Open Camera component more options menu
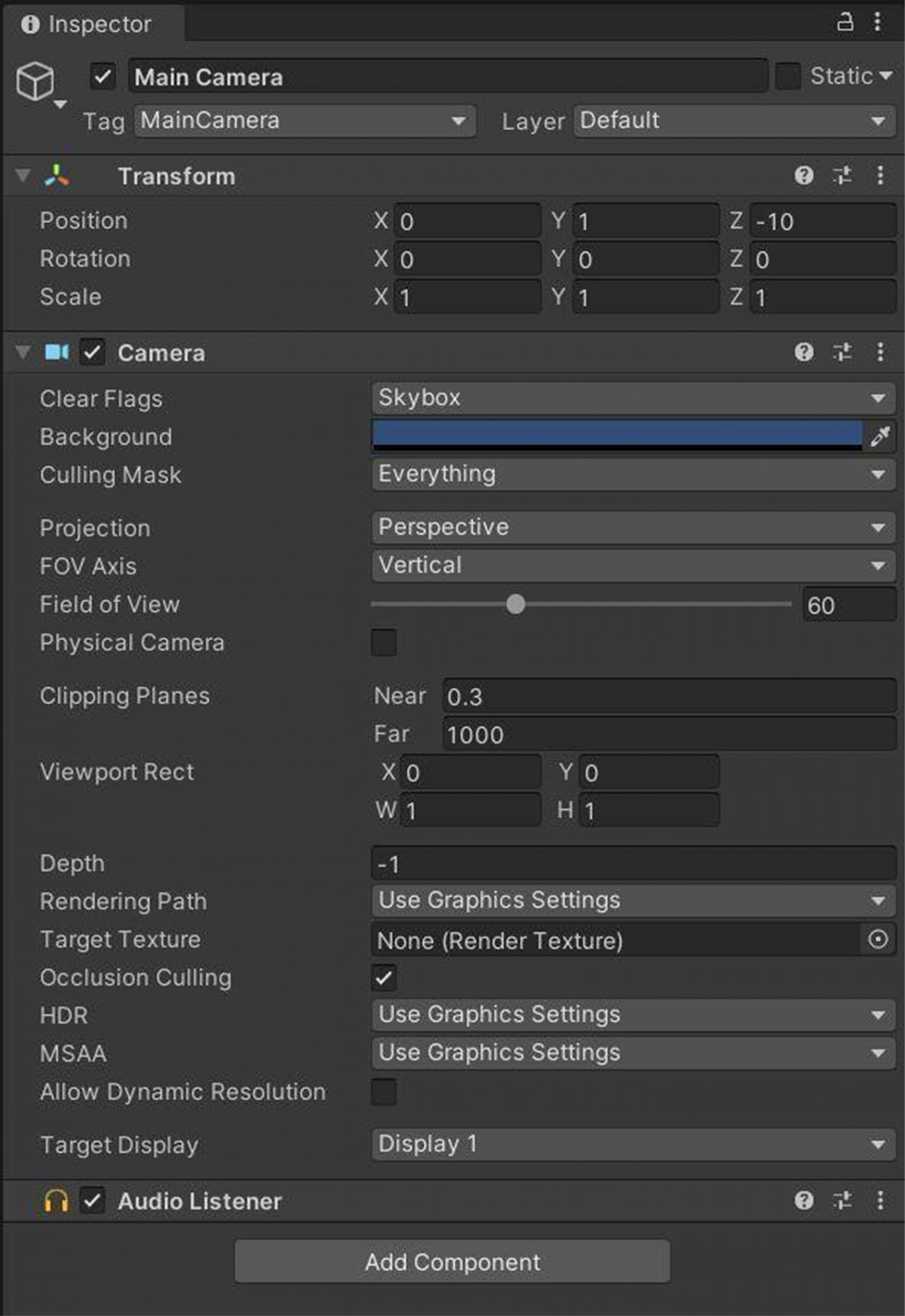The height and width of the screenshot is (1316, 905). [x=879, y=353]
